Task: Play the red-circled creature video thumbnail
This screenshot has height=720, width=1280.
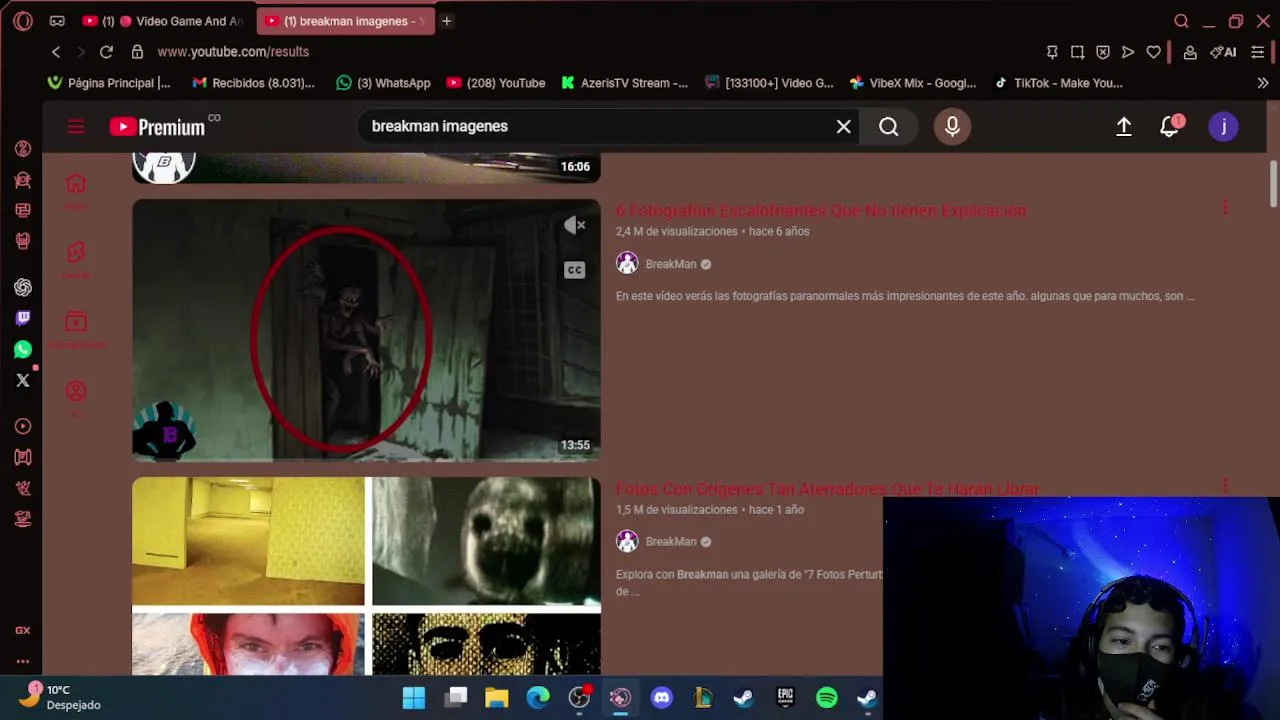Action: pyautogui.click(x=366, y=330)
